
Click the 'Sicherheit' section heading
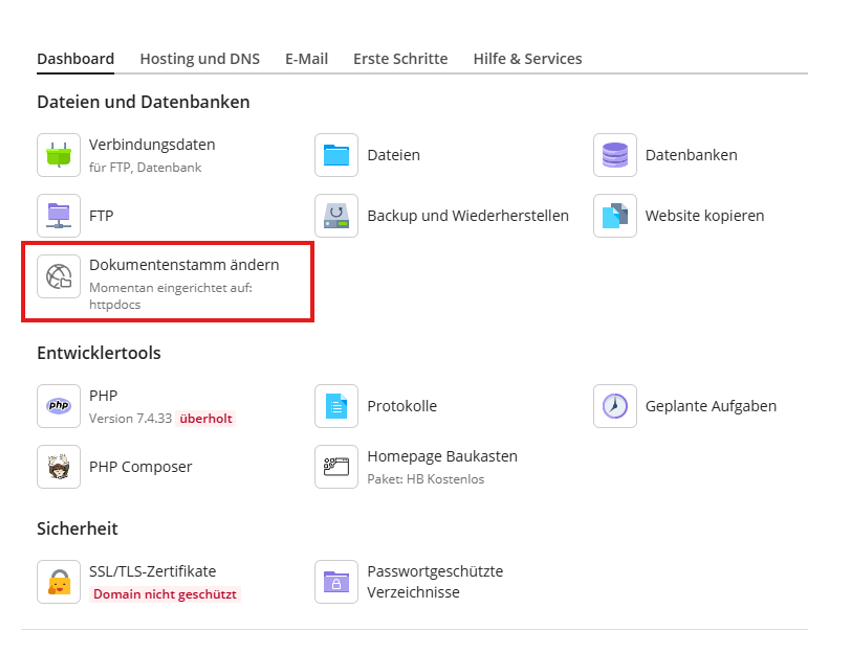[78, 529]
